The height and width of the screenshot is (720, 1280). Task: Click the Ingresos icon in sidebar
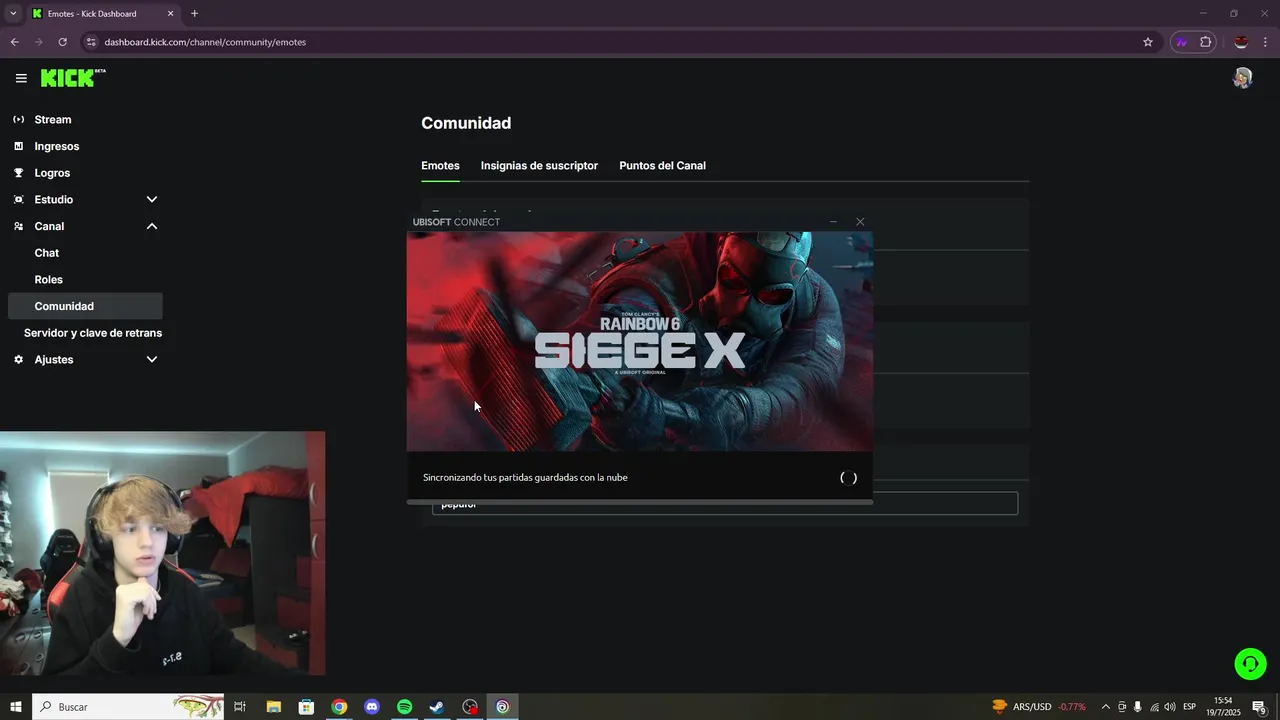tap(18, 146)
